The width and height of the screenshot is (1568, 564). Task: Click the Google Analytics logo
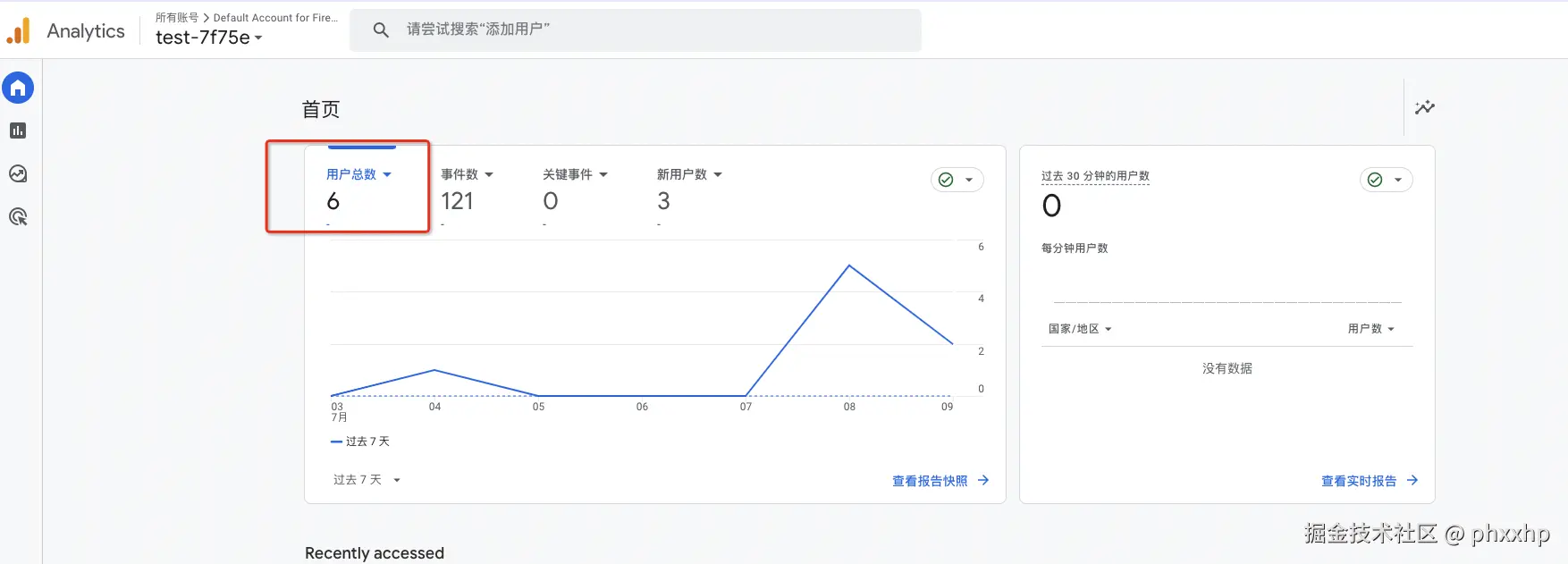pos(19,31)
